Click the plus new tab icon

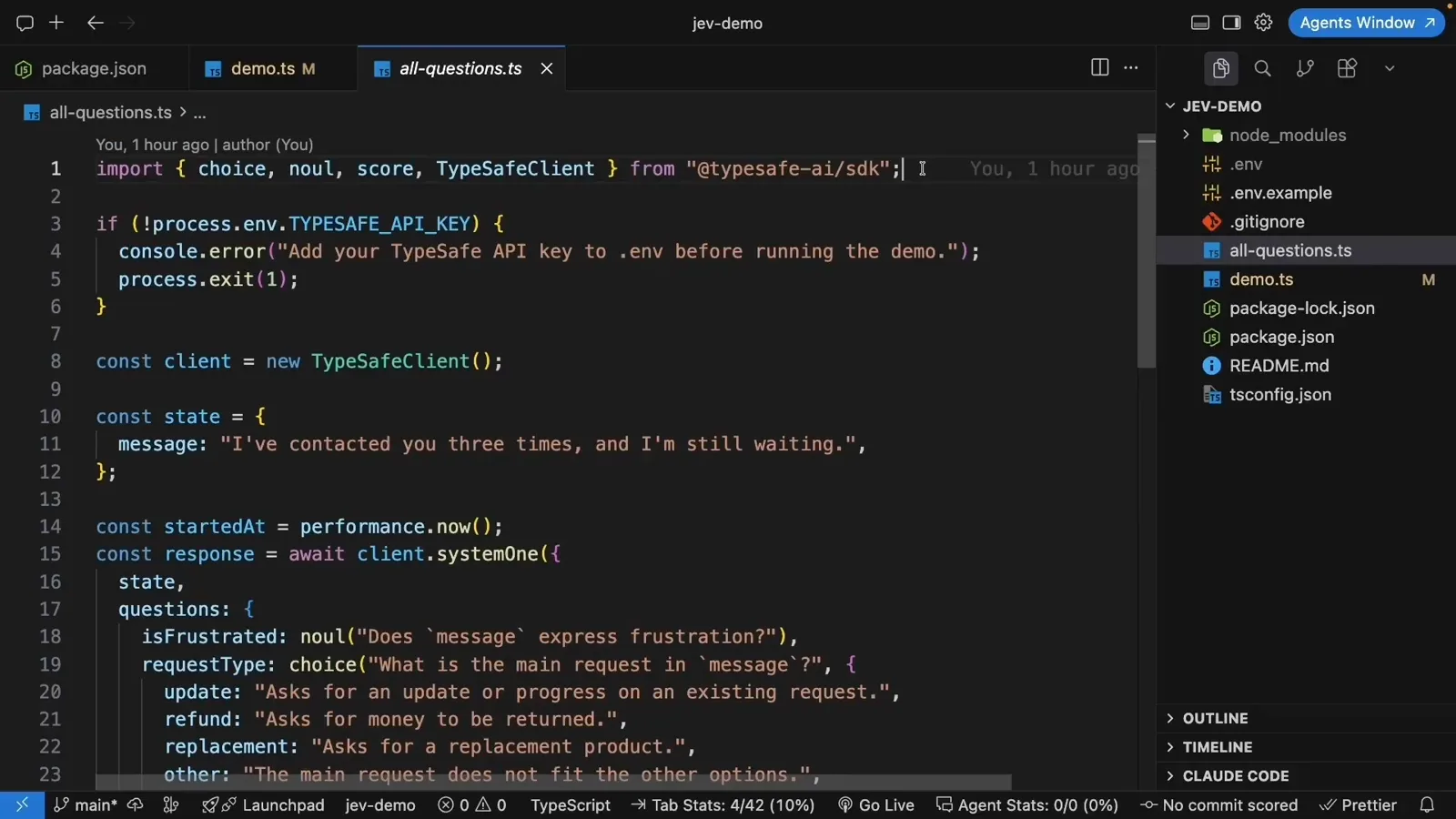[56, 23]
